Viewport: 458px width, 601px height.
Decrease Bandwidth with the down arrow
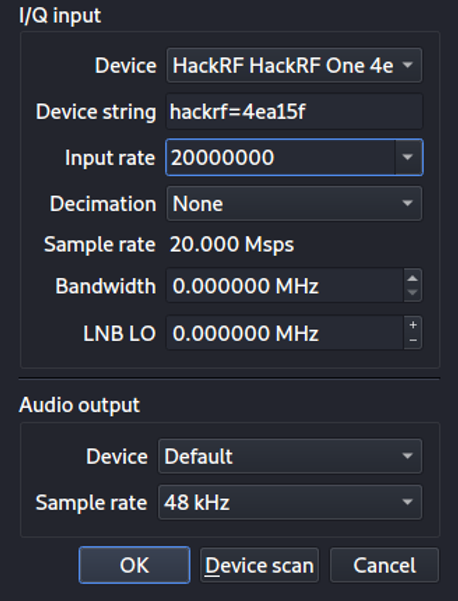413,294
